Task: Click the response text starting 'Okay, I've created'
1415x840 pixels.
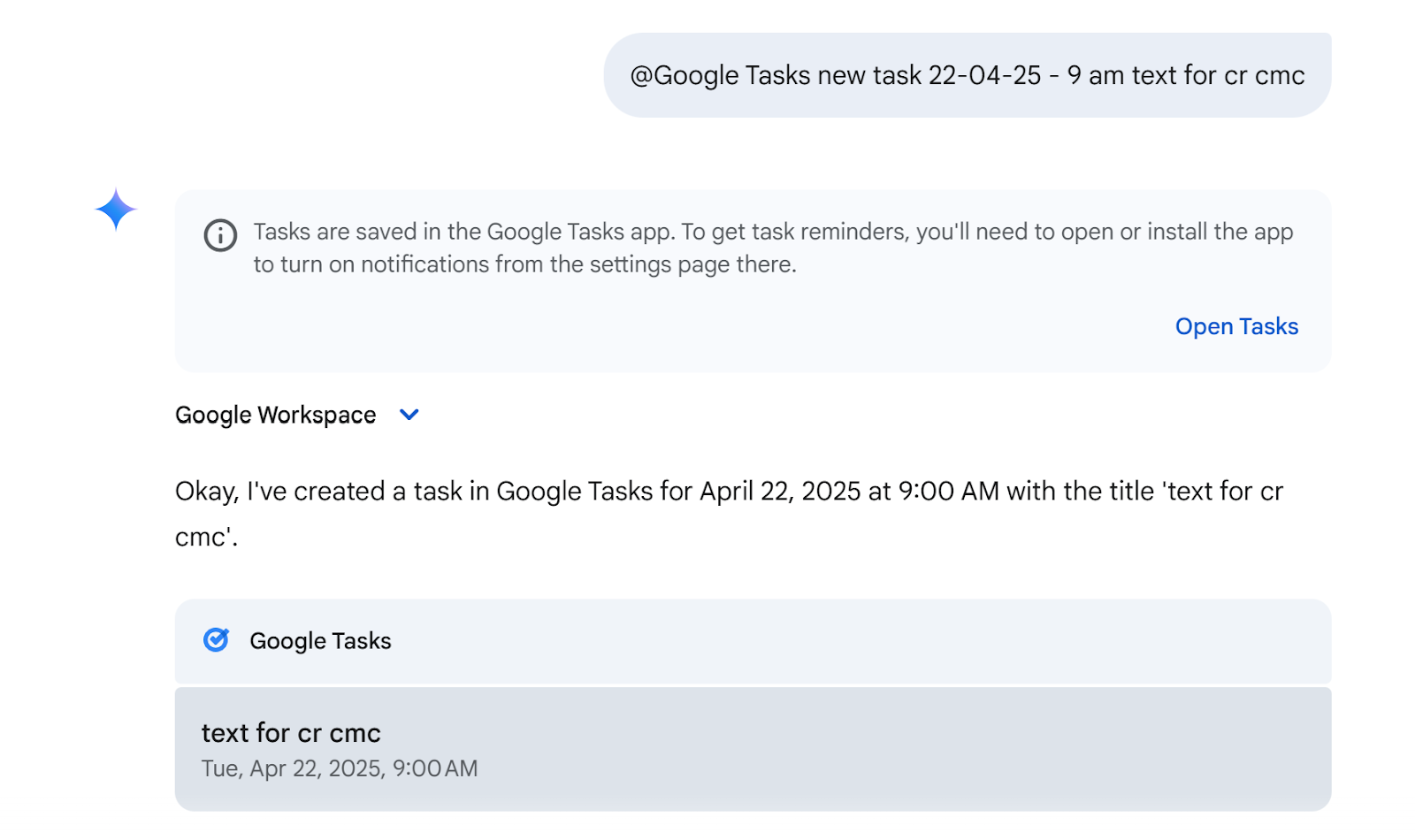Action: point(729,514)
